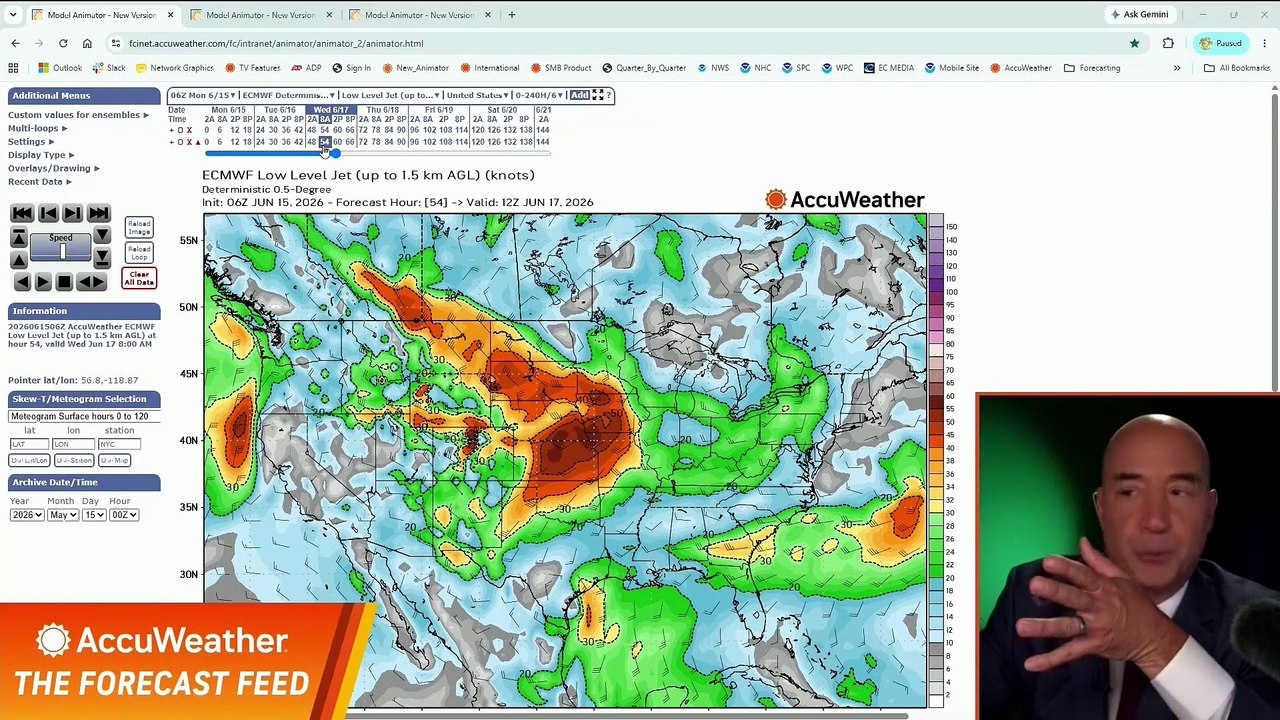The width and height of the screenshot is (1280, 720).
Task: Play the loop forward
Action: [43, 282]
